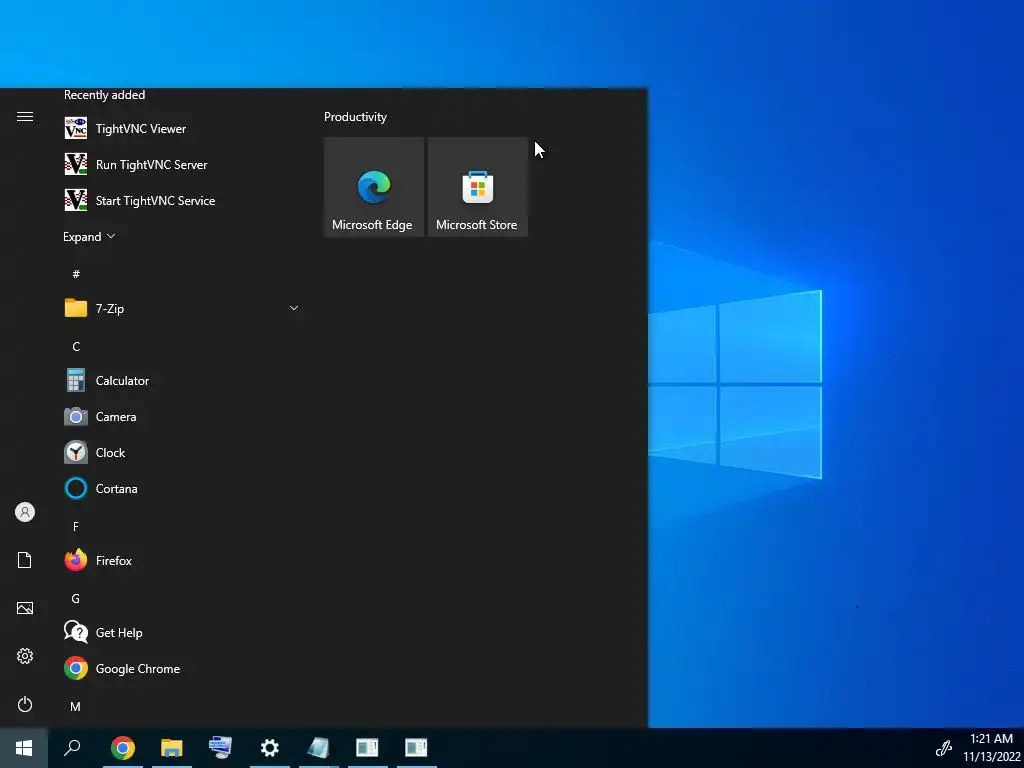Open the Microsoft Store tile
This screenshot has width=1024, height=768.
coord(477,187)
